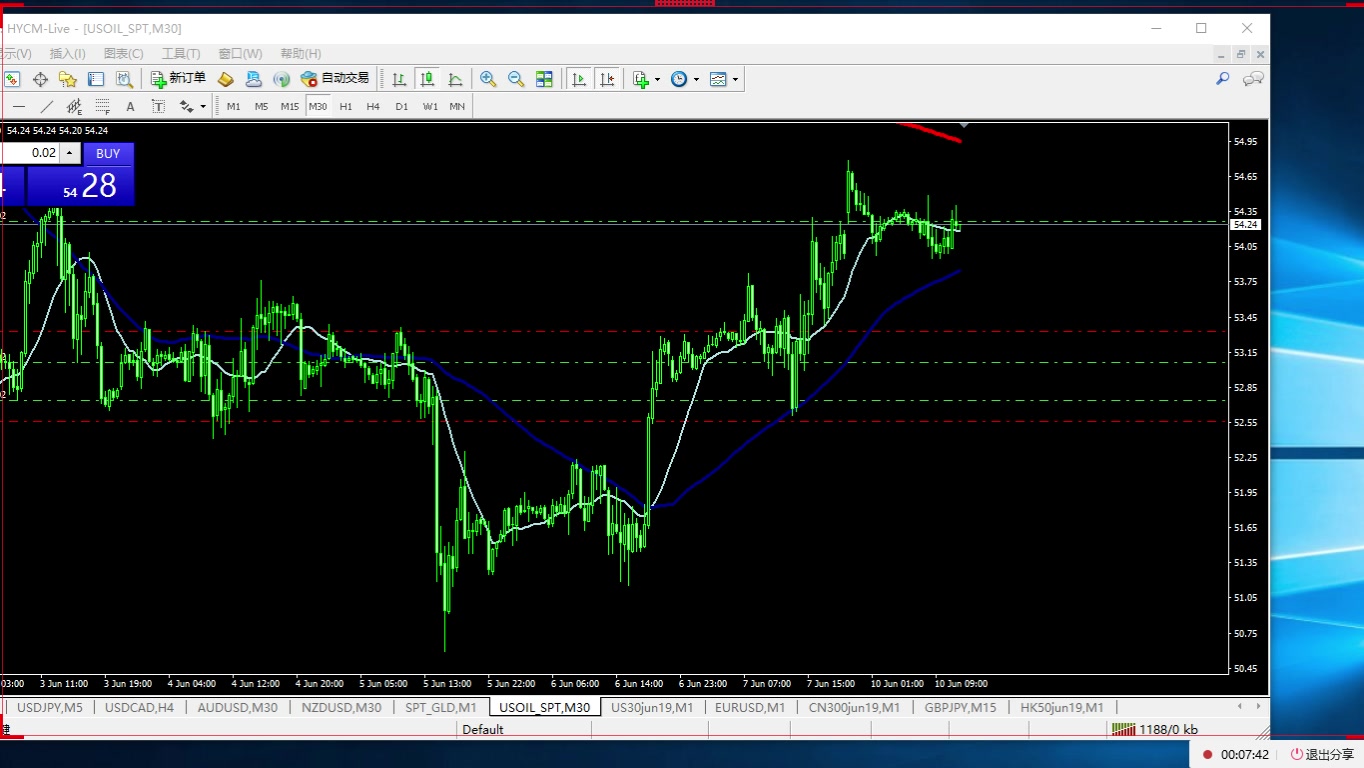The height and width of the screenshot is (768, 1364).
Task: Click the Periods clock icon
Action: coord(679,79)
